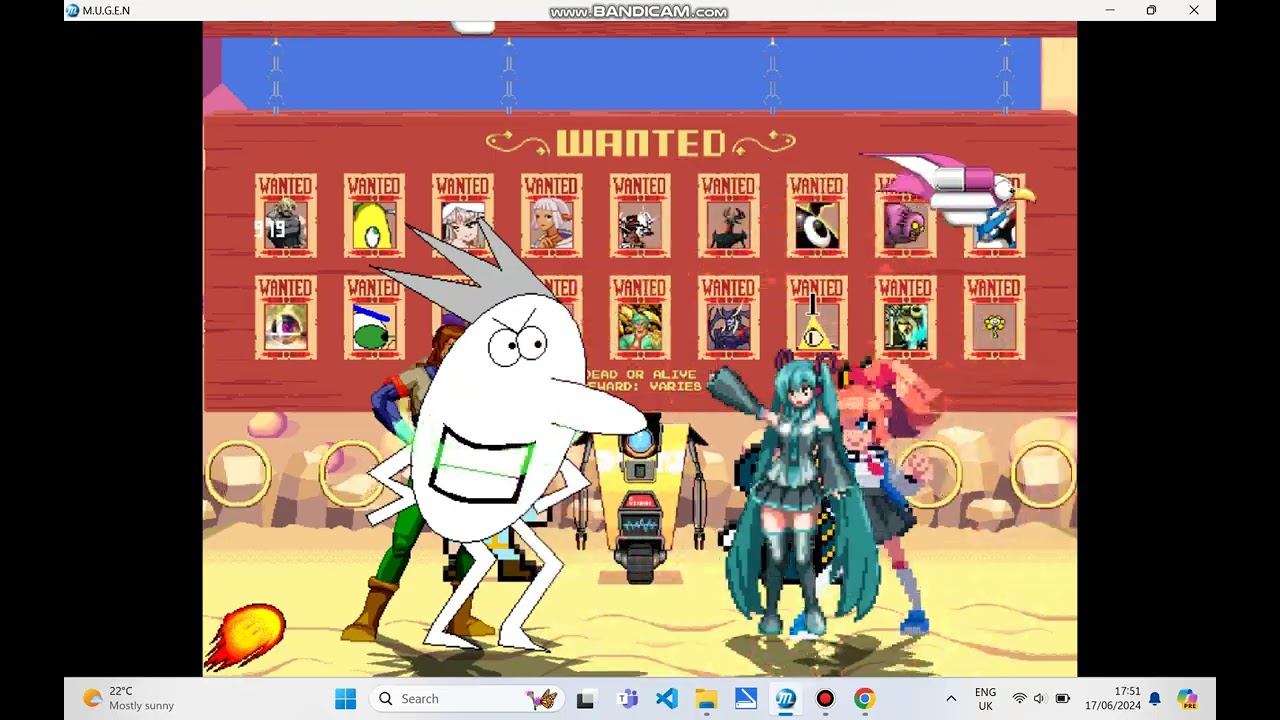Viewport: 1280px width, 720px height.
Task: Open the weather widget showing 22°C
Action: pyautogui.click(x=128, y=699)
